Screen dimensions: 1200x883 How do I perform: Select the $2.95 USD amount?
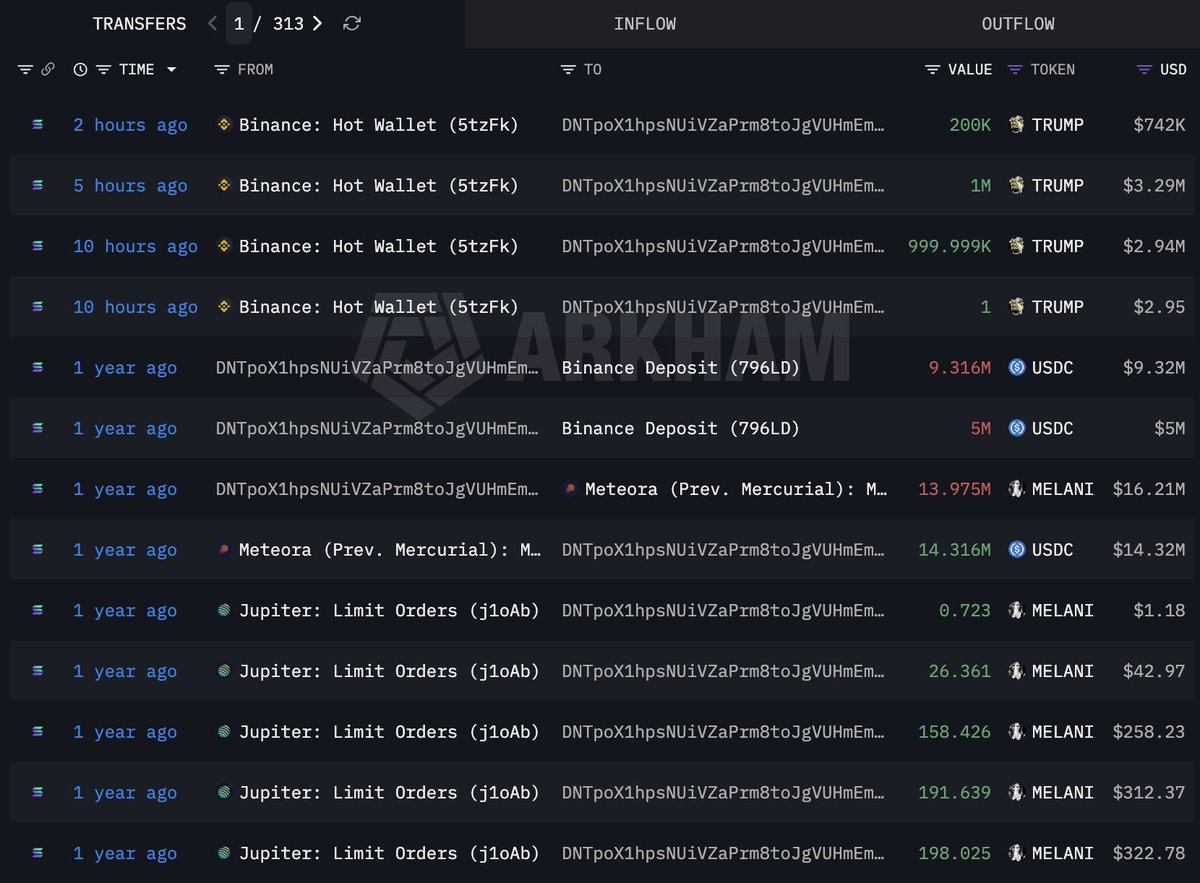coord(1158,307)
